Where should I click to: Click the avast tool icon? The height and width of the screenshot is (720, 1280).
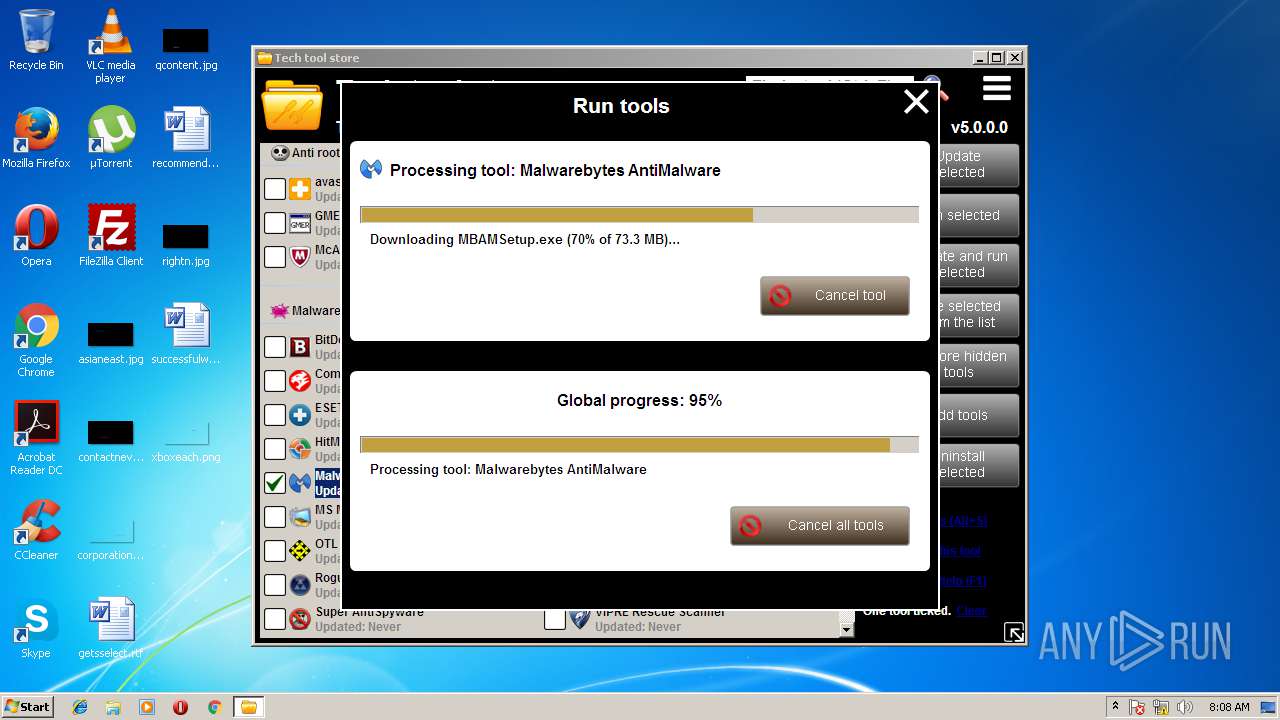click(300, 189)
